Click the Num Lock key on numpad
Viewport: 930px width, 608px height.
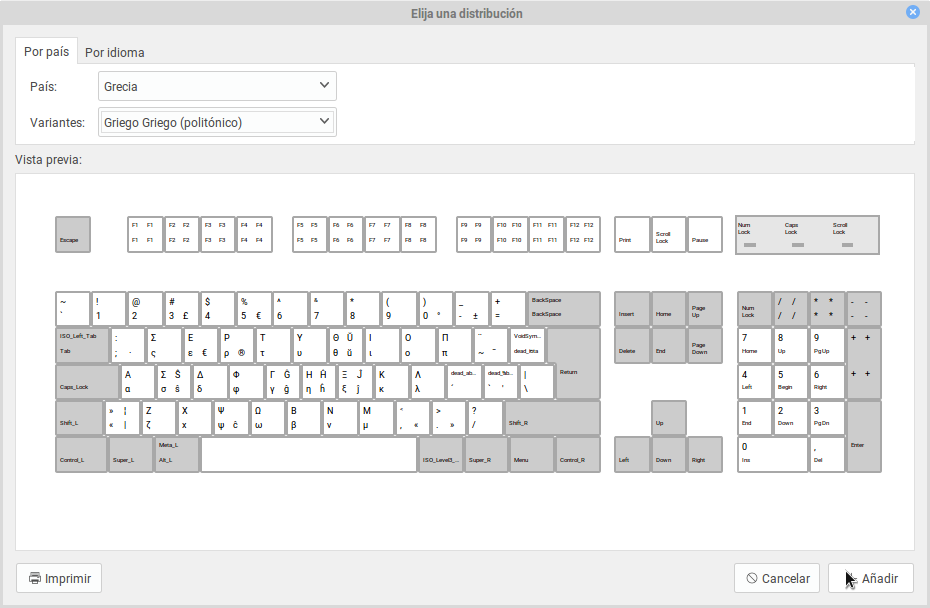coord(754,309)
